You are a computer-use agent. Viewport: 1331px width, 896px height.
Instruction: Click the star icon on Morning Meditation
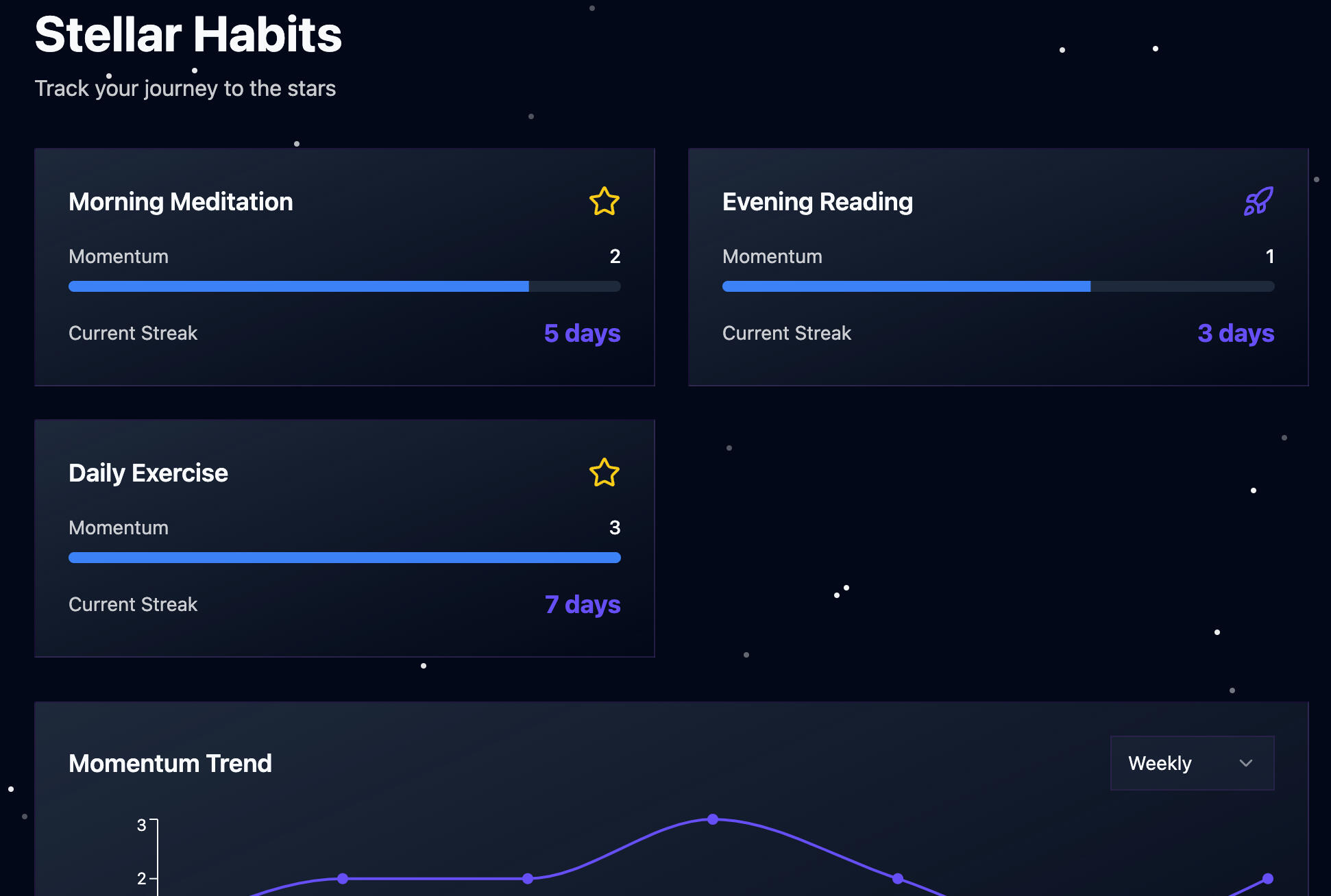604,201
